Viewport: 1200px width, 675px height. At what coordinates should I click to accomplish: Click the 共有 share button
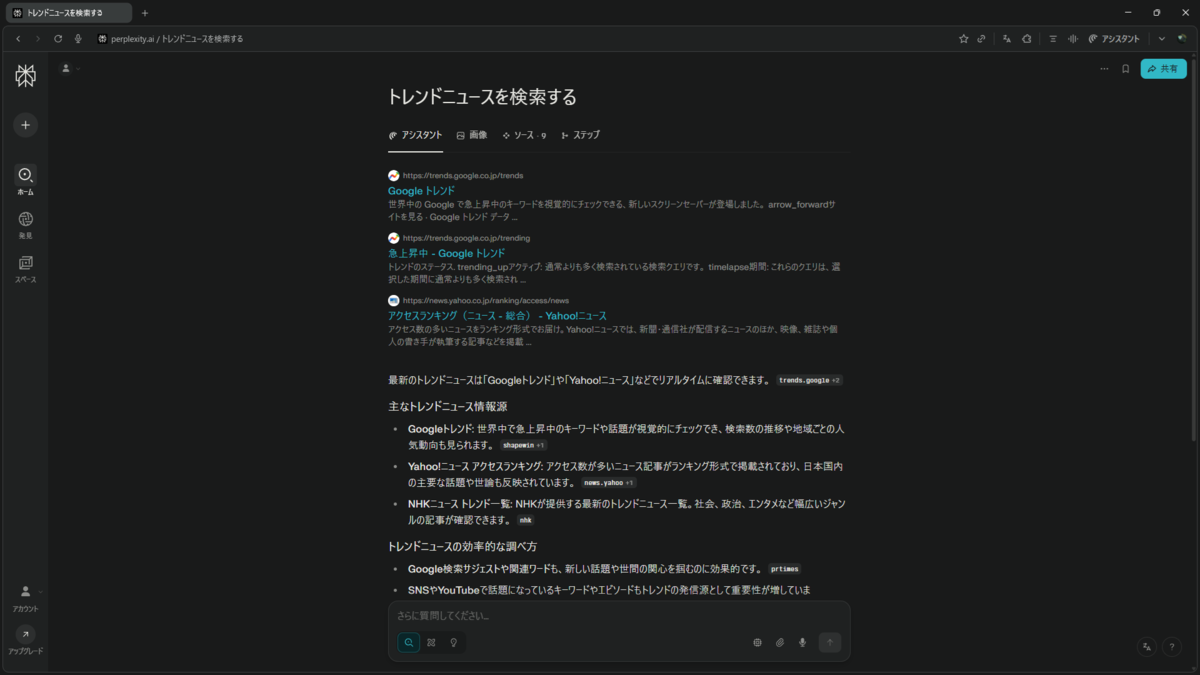1163,68
